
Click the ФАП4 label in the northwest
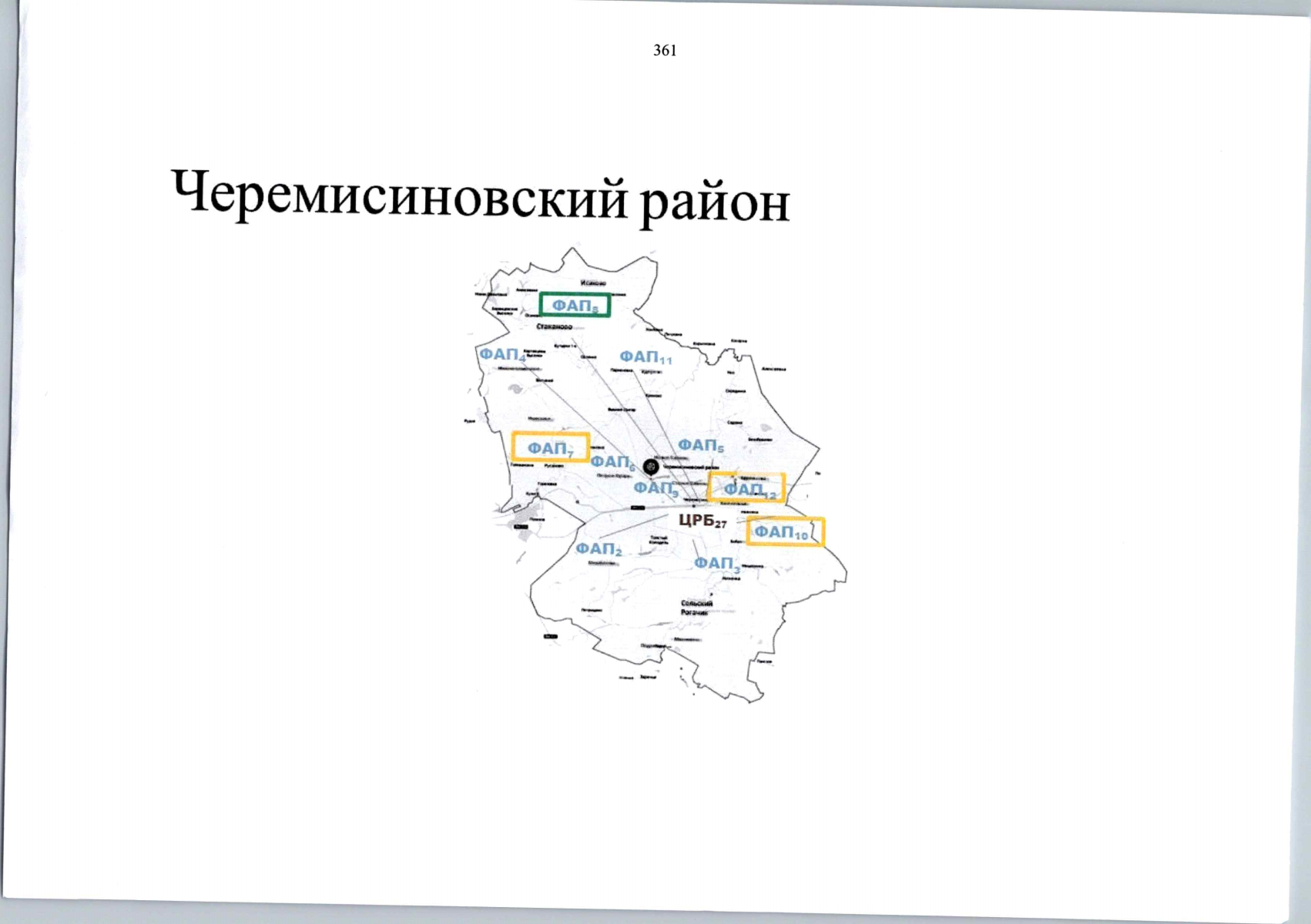(501, 354)
